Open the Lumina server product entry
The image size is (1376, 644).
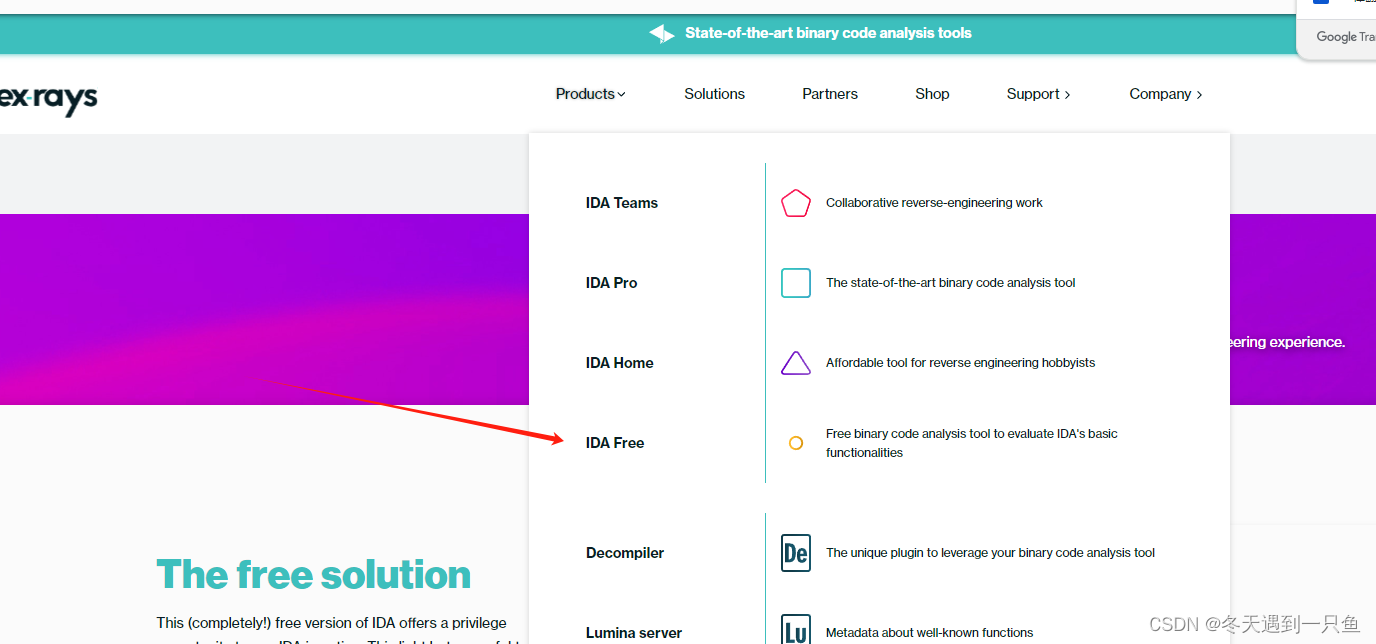634,633
